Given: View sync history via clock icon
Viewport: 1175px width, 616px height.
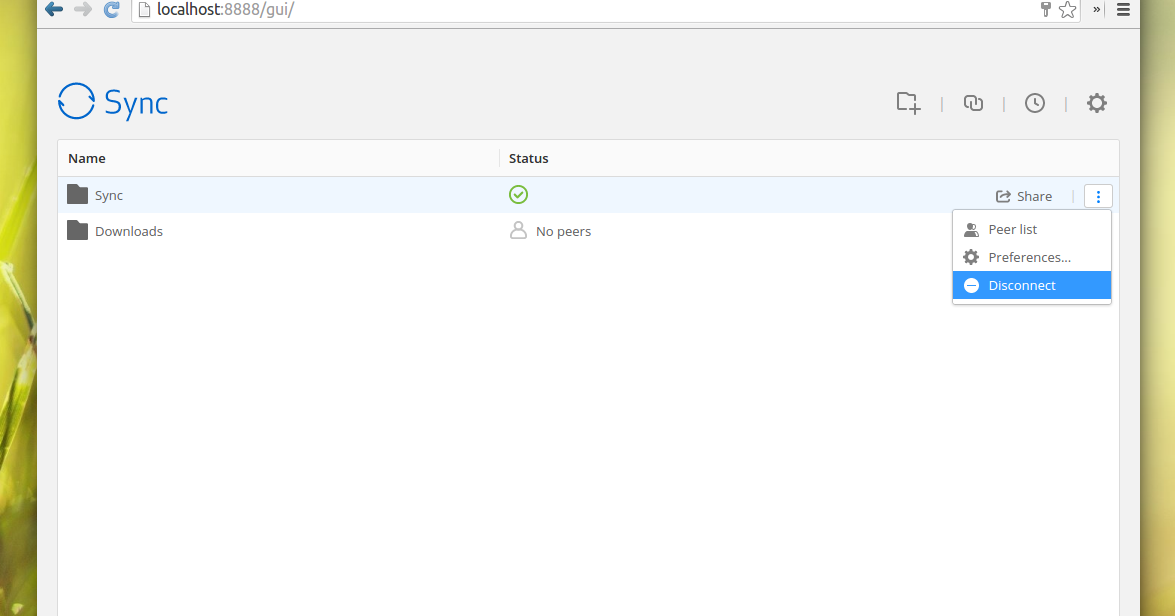Looking at the screenshot, I should [x=1035, y=103].
